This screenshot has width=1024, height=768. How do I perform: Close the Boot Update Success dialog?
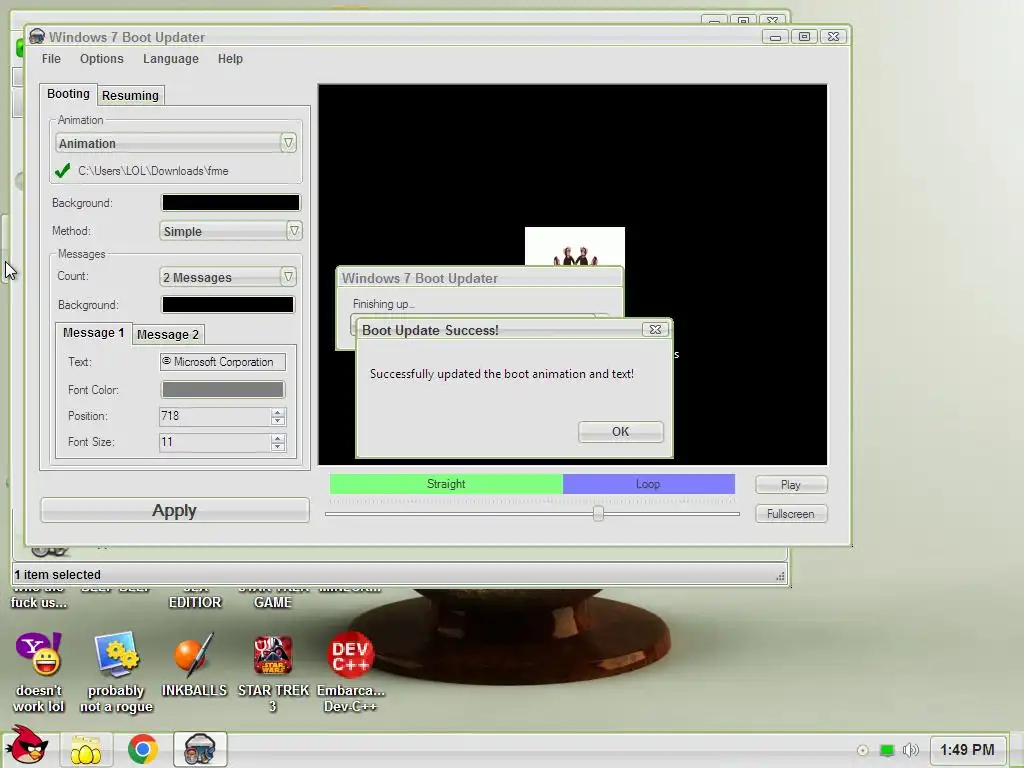click(x=655, y=329)
